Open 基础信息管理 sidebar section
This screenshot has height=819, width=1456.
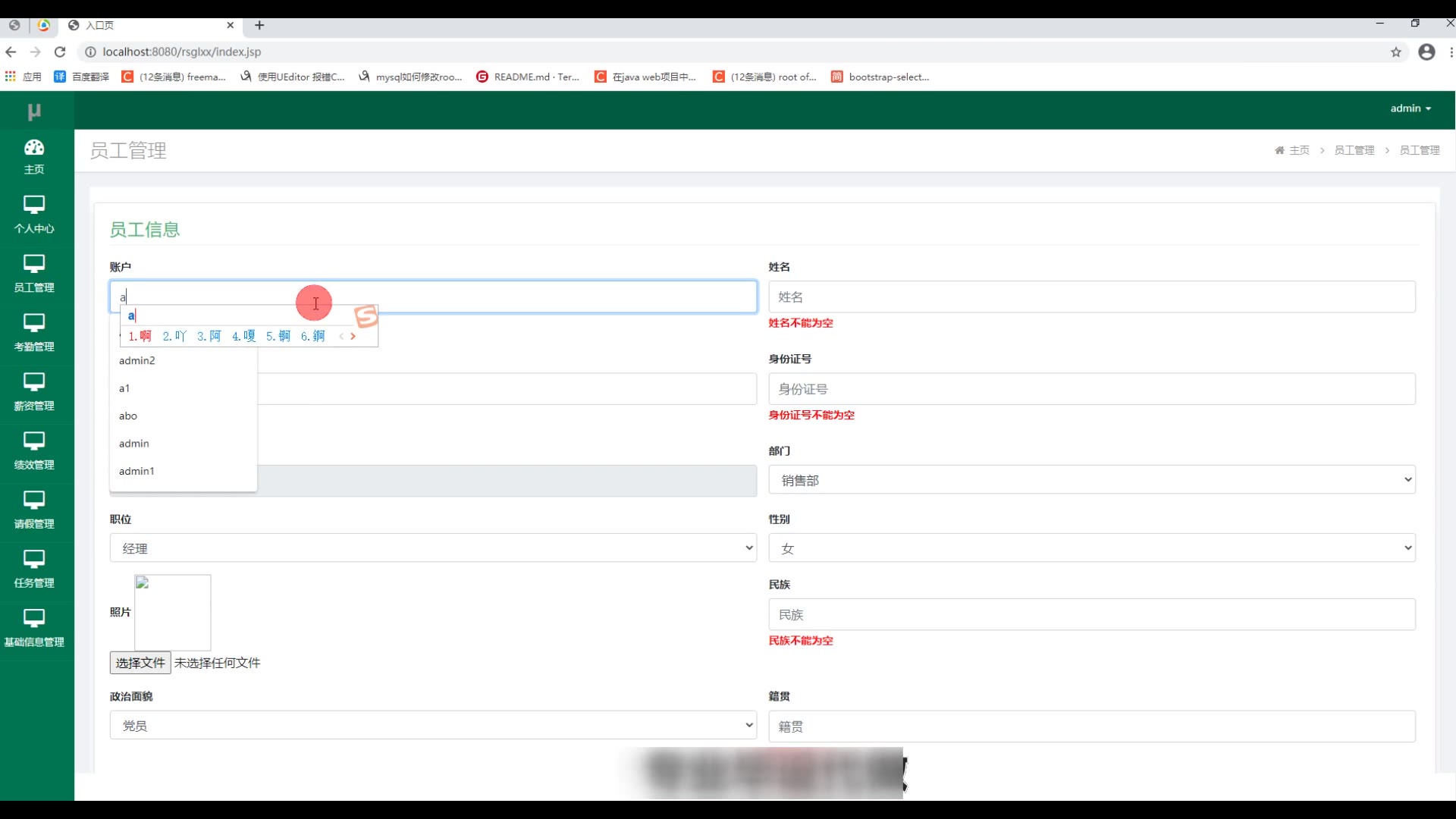click(x=34, y=629)
